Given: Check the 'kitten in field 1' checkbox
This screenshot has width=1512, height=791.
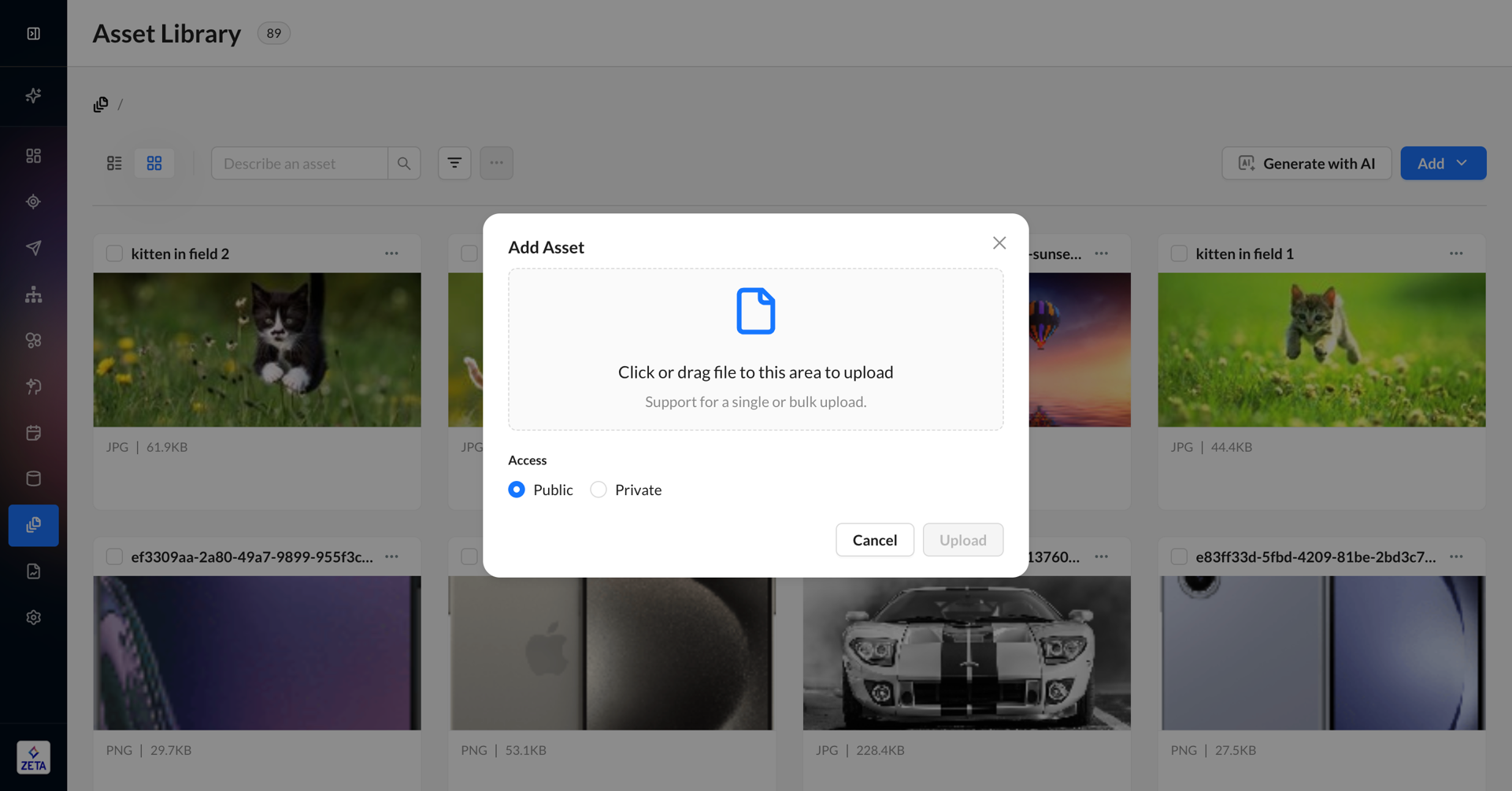Looking at the screenshot, I should [x=1179, y=253].
